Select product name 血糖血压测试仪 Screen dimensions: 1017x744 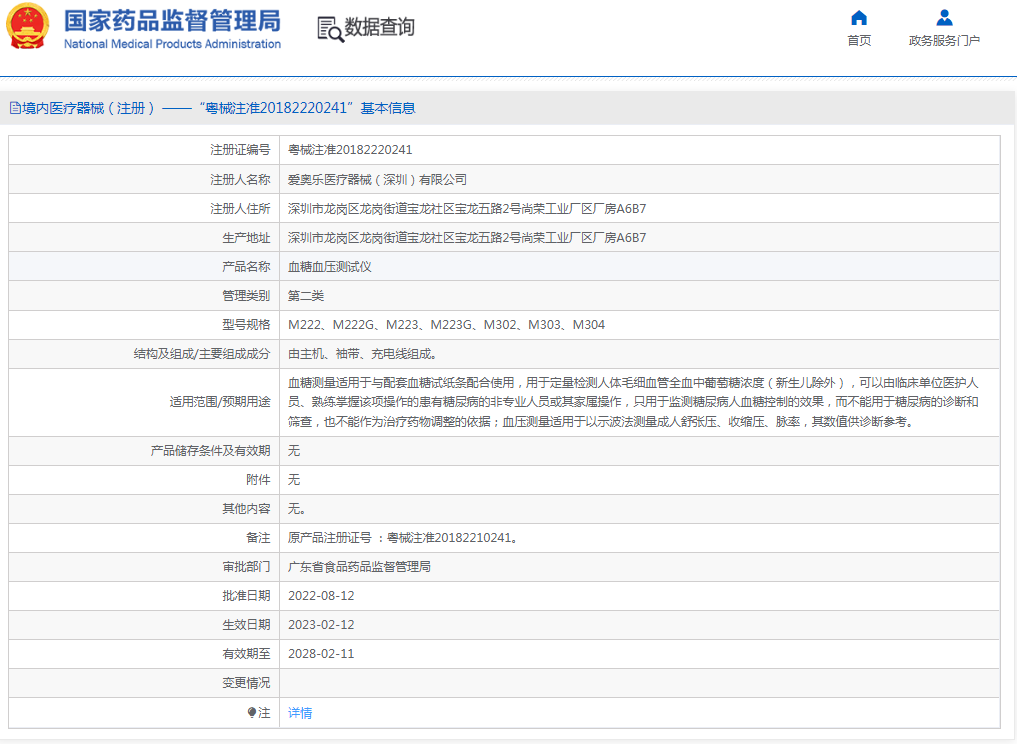329,267
